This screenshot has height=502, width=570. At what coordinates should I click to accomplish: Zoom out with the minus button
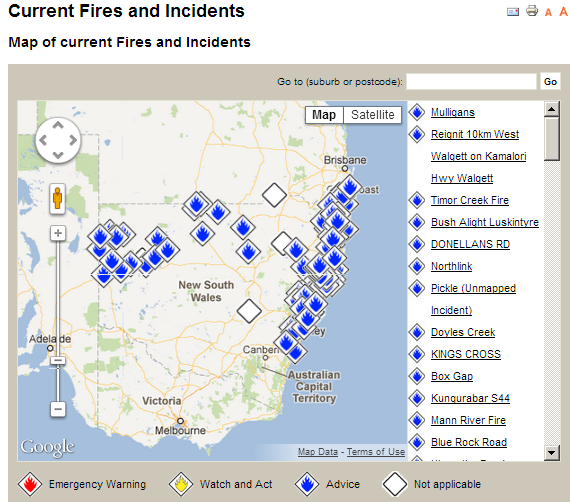click(58, 409)
